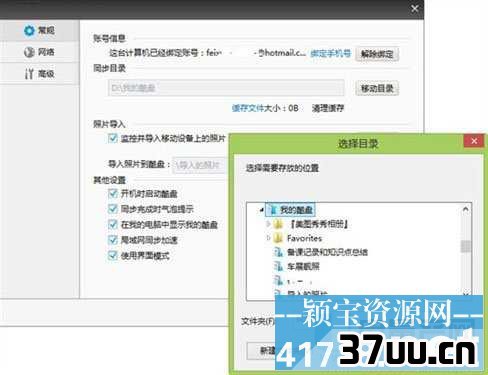This screenshot has height=375, width=488.
Task: Click scroll-up arrow in folder tree
Action: coord(466,209)
